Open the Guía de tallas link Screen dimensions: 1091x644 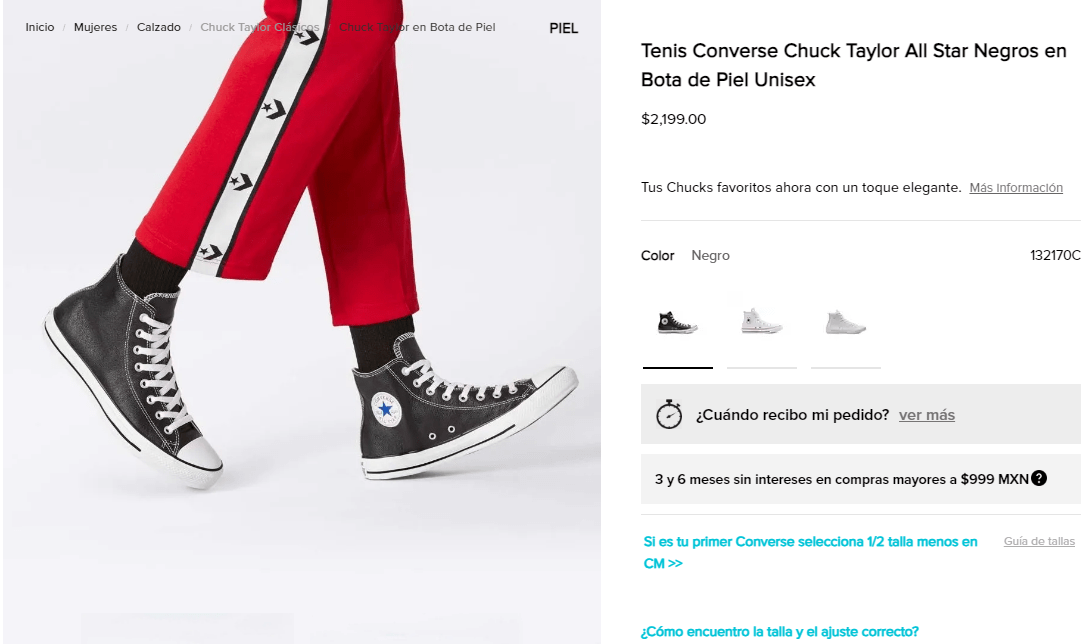1039,541
